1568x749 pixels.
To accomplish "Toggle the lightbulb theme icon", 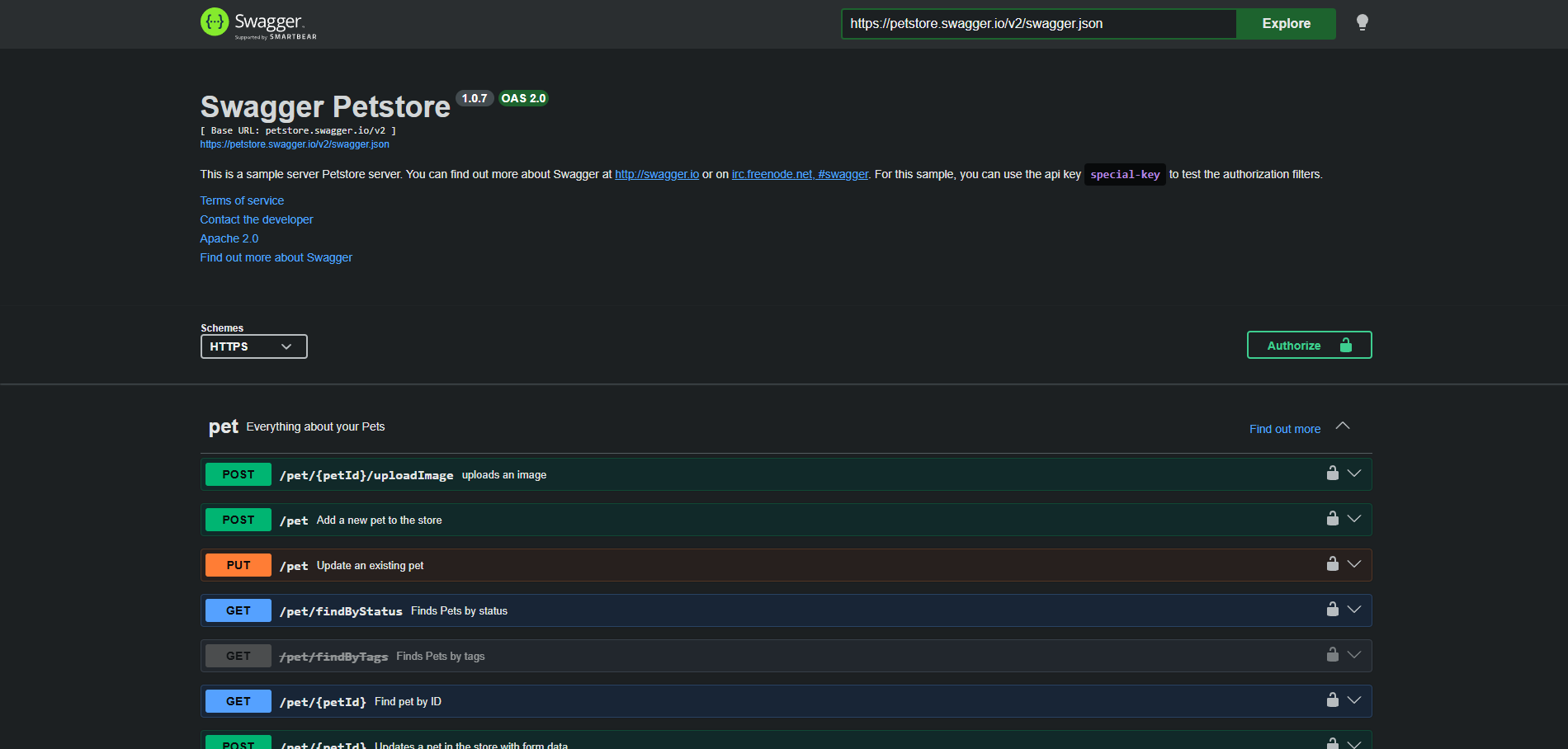I will tap(1363, 22).
